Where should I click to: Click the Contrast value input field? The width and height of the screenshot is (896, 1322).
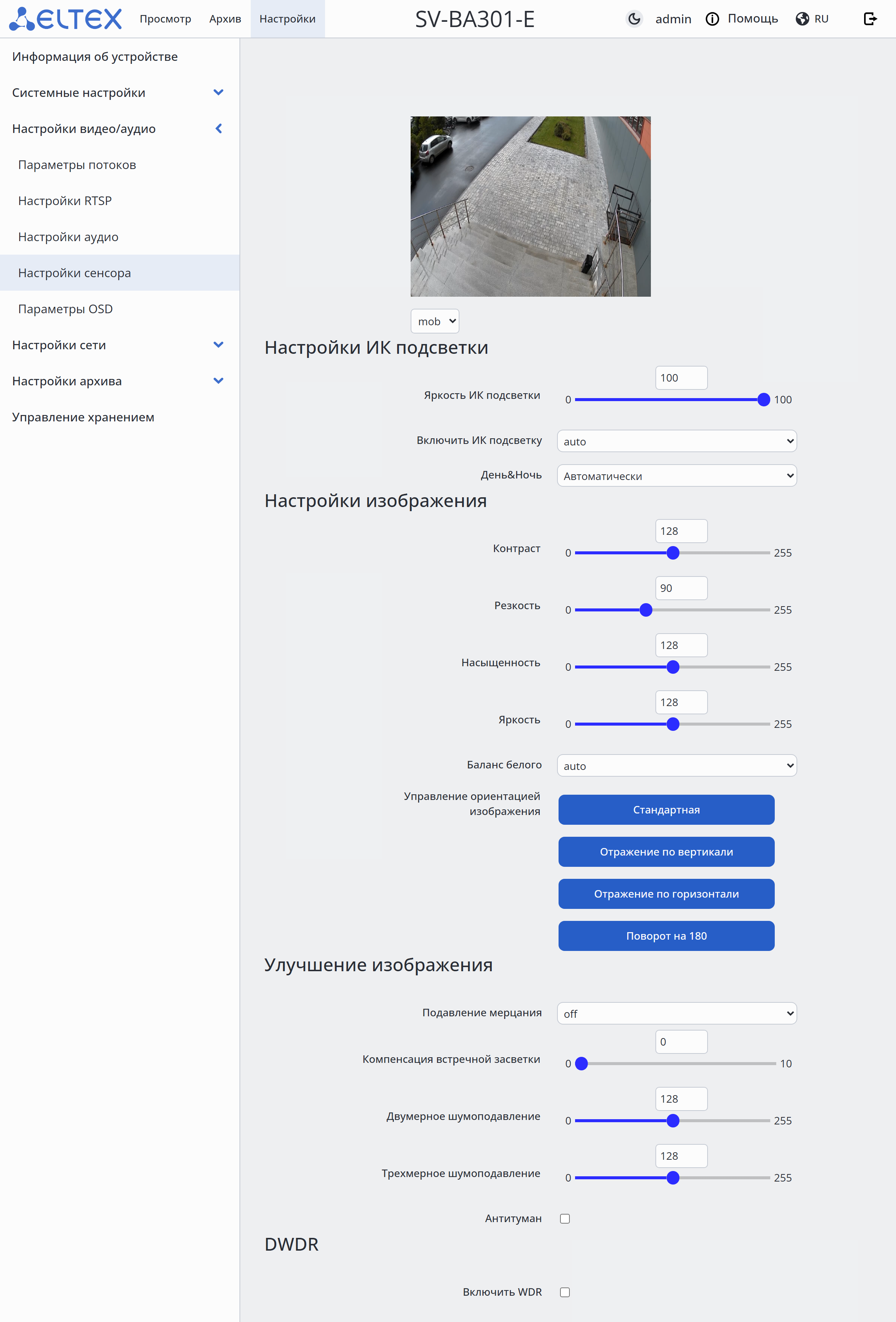[x=681, y=531]
